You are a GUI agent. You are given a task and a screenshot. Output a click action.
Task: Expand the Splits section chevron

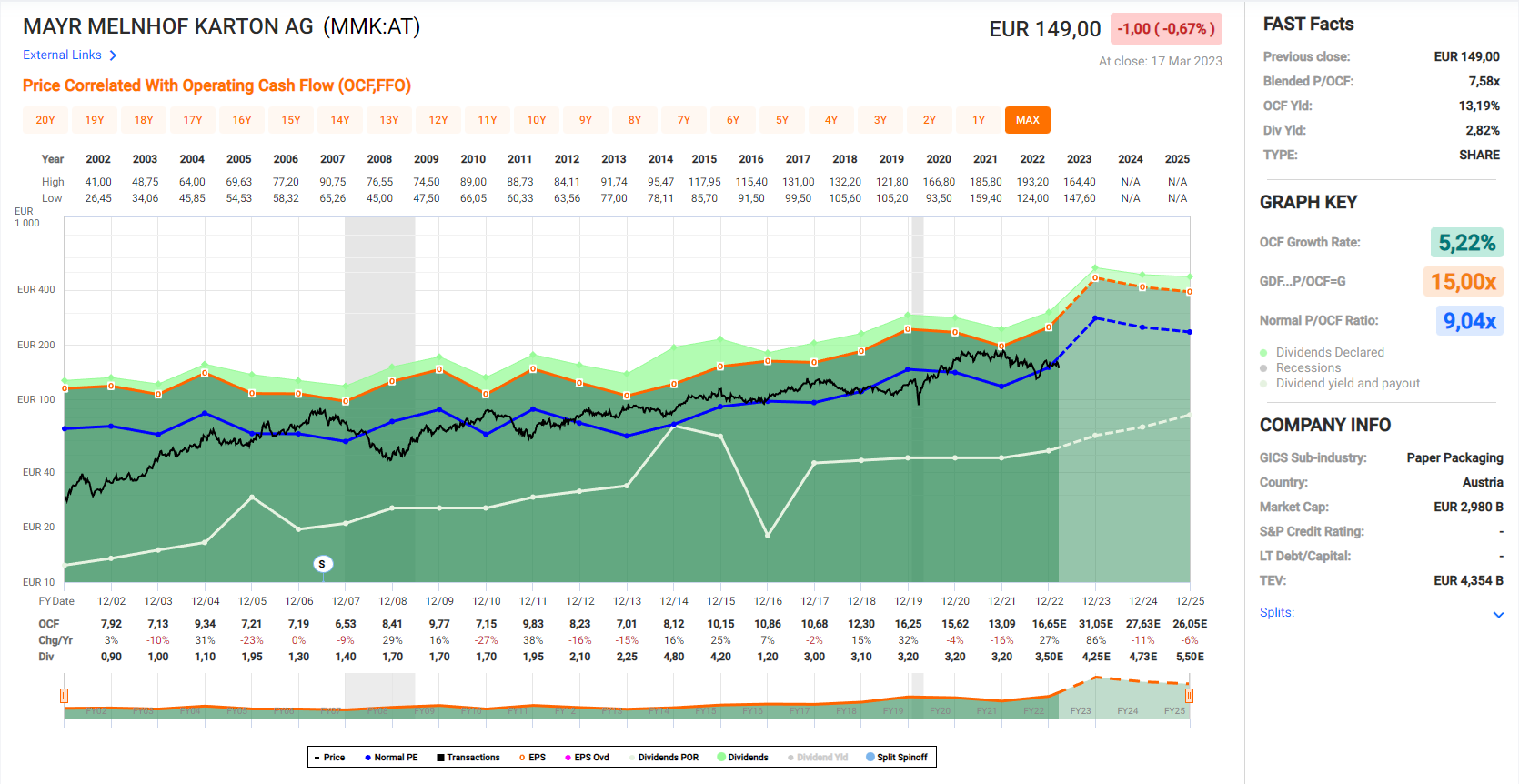(1498, 615)
